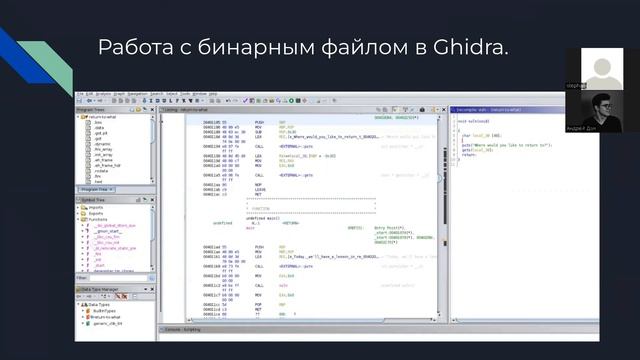Select the .eh_frame_hdr section in Program Trees
The height and width of the screenshot is (360, 640).
pyautogui.click(x=107, y=165)
